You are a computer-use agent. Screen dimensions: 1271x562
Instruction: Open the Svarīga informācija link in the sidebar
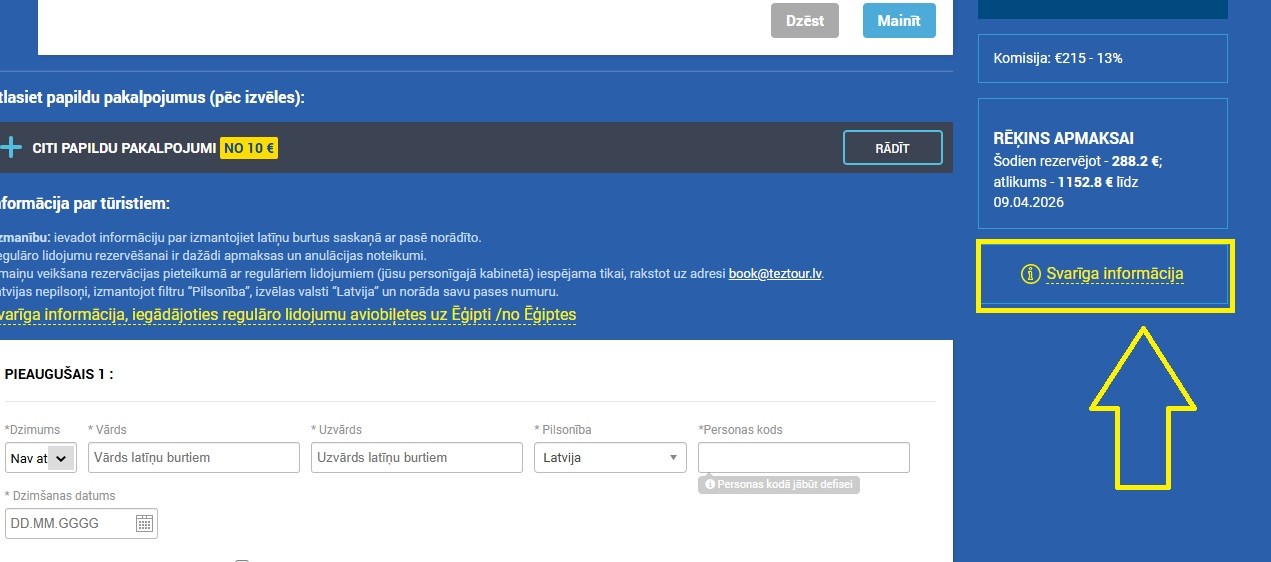coord(1115,274)
